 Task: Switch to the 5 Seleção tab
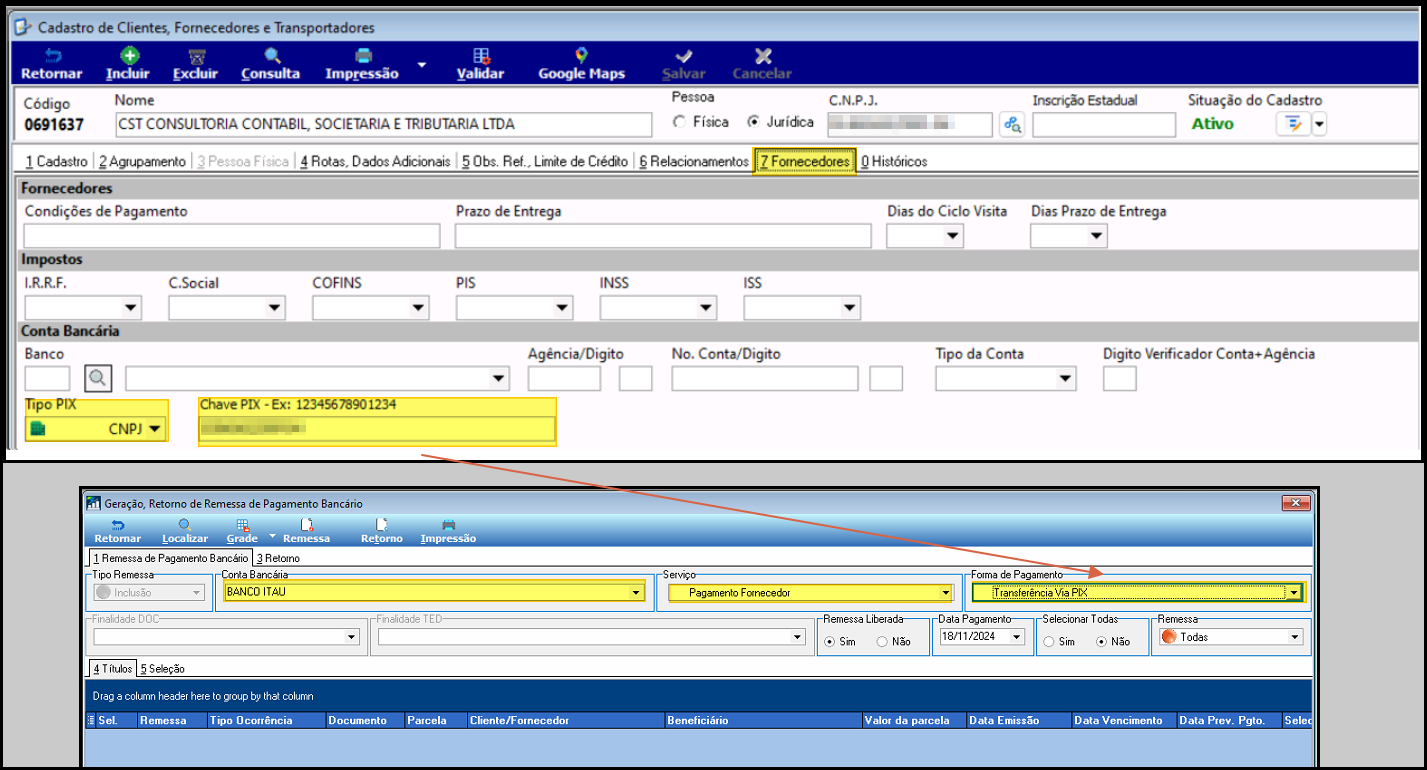[x=161, y=668]
